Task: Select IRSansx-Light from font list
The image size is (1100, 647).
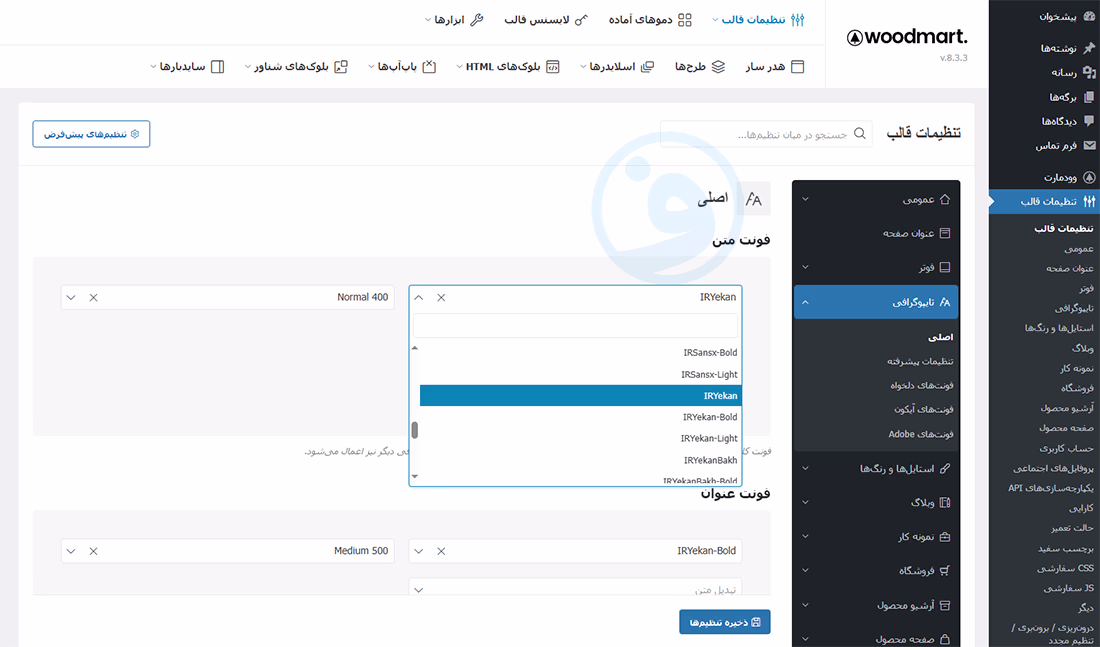Action: tap(580, 375)
